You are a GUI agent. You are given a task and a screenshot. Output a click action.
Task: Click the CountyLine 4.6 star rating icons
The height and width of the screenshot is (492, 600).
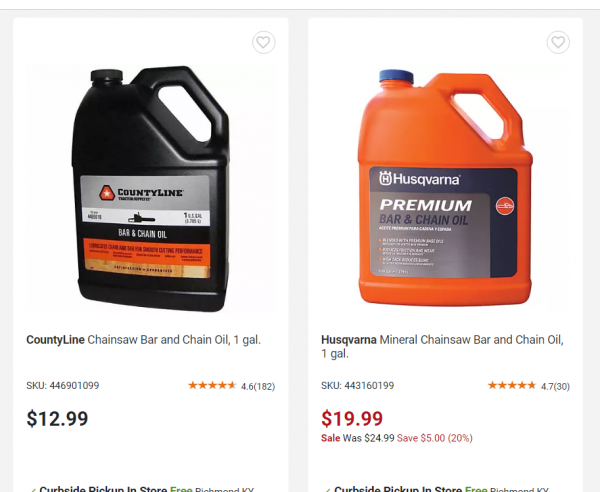(212, 386)
